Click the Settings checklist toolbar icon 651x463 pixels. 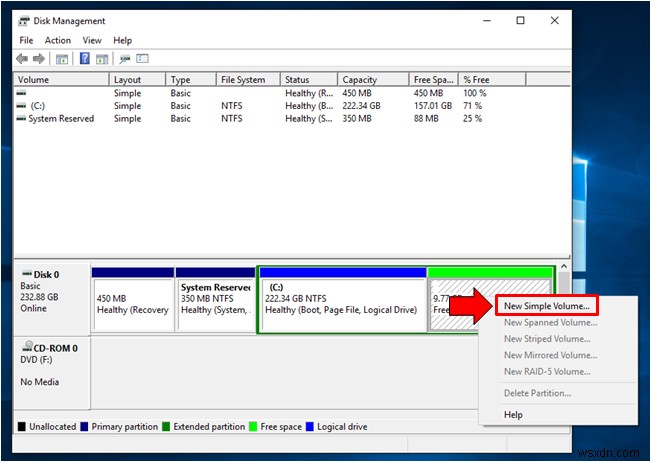pos(142,59)
